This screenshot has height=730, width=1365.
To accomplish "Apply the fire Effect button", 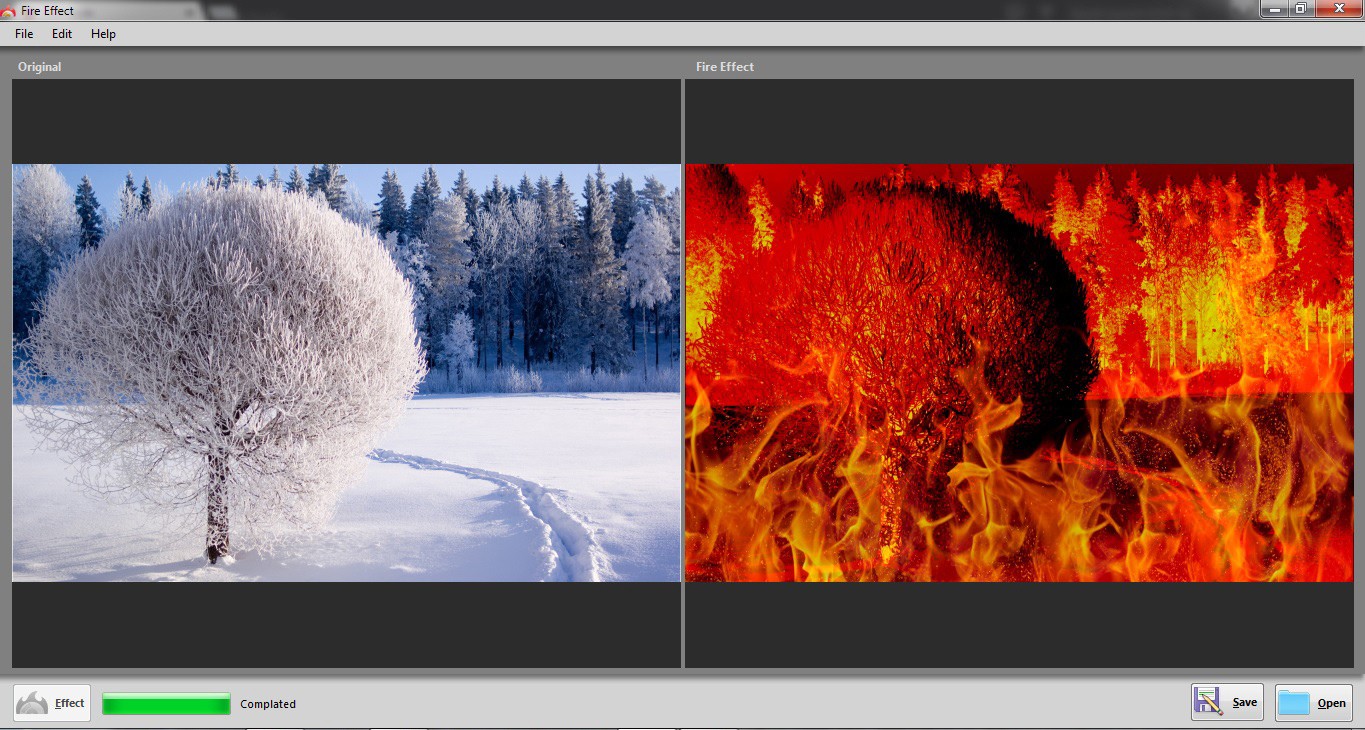I will (52, 703).
